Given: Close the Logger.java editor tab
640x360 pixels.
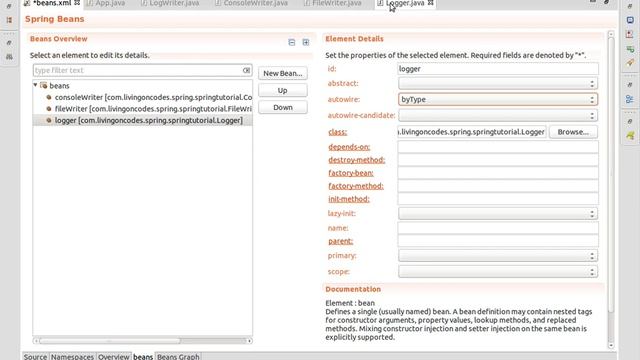Looking at the screenshot, I should 430,3.
